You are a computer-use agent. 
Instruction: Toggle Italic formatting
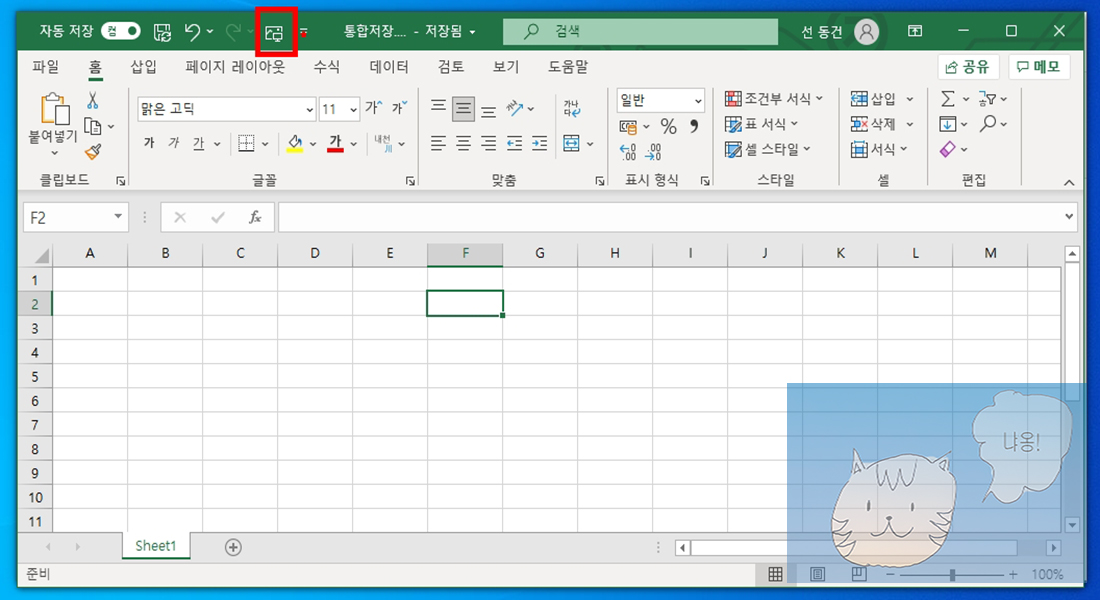click(x=174, y=143)
